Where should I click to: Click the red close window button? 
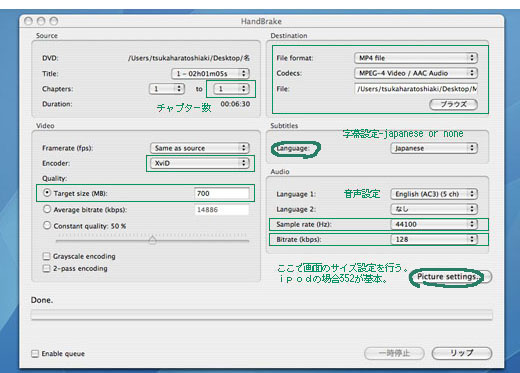tap(28, 21)
